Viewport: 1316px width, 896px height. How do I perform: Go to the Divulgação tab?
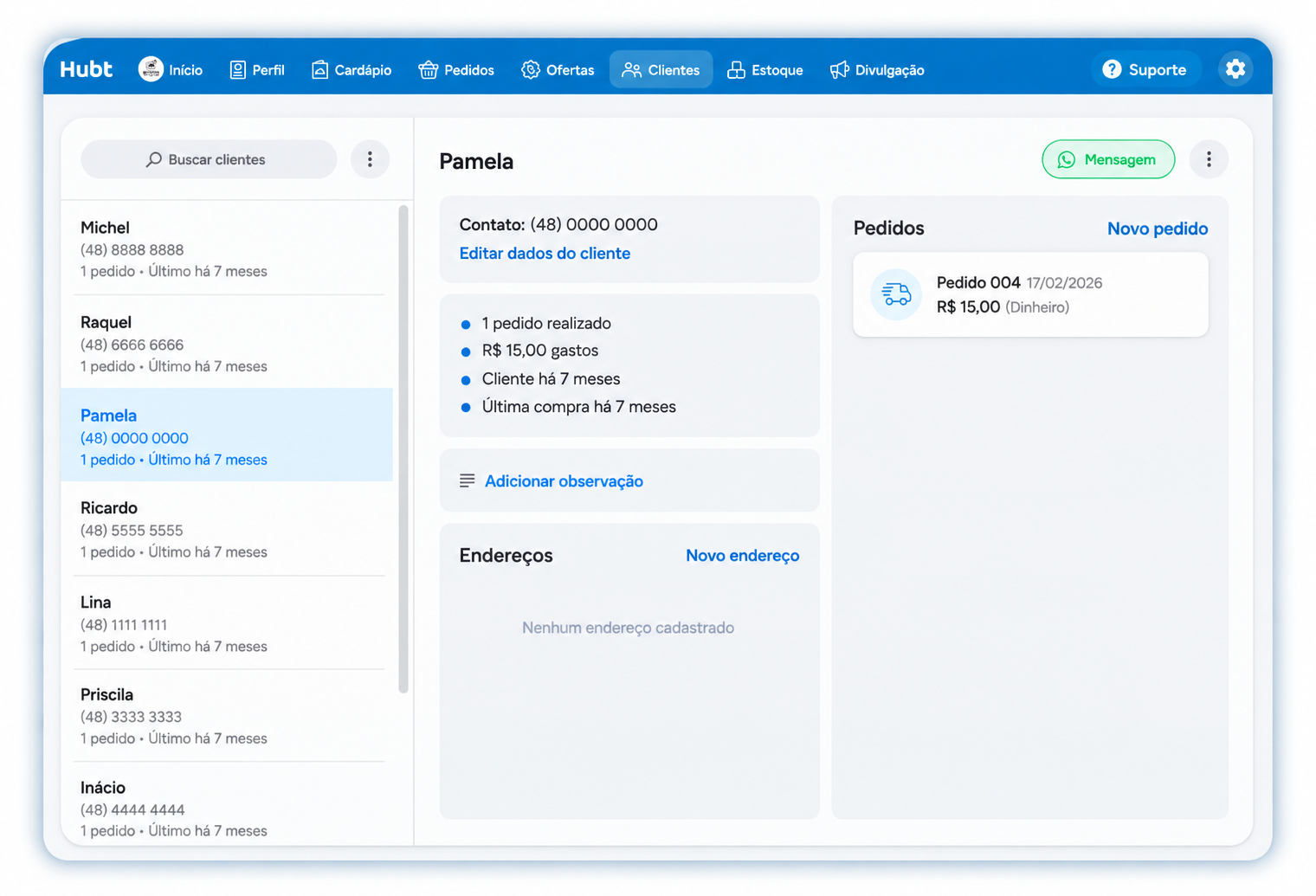(x=877, y=69)
